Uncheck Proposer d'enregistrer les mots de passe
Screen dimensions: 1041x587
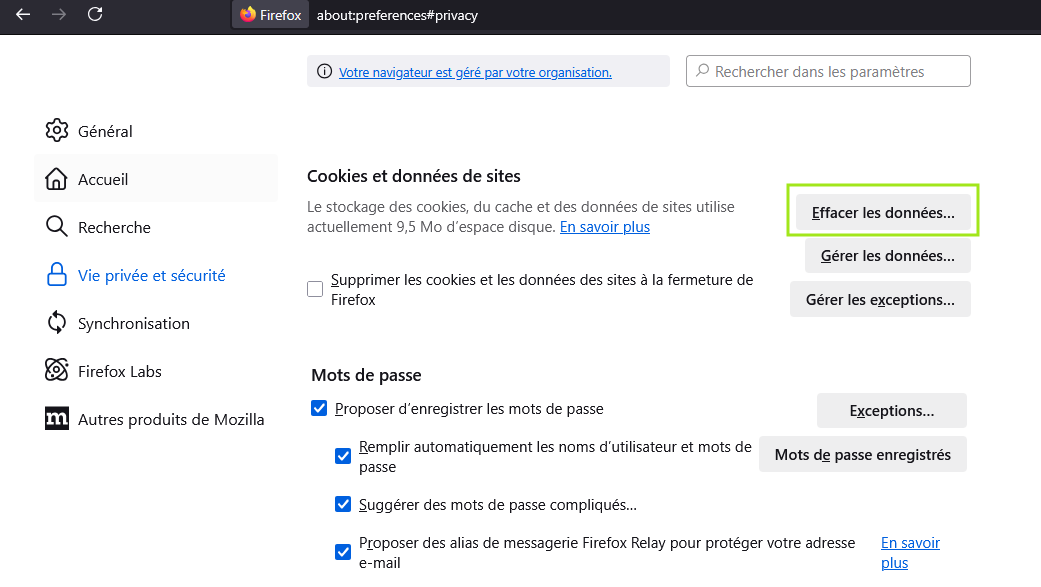click(319, 408)
